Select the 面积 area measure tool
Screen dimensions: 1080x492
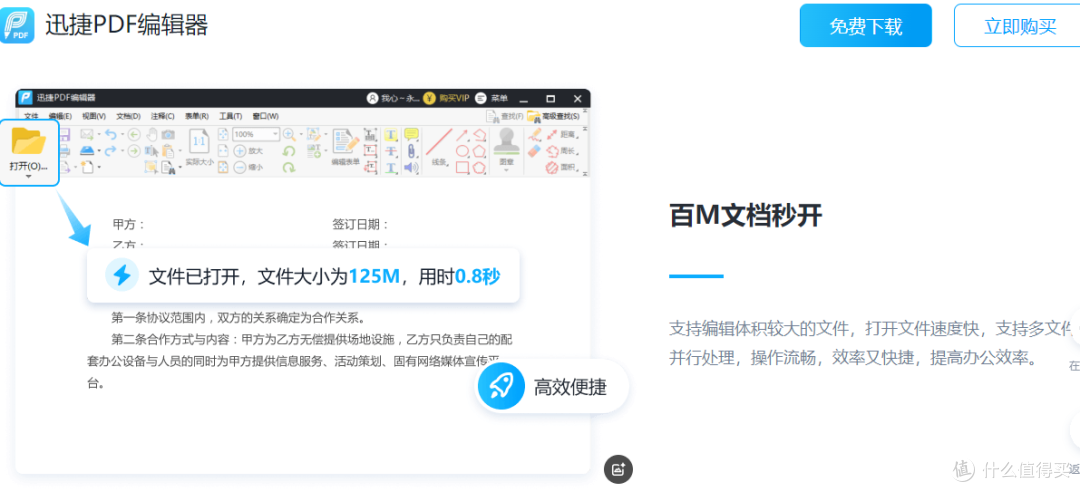pos(561,167)
